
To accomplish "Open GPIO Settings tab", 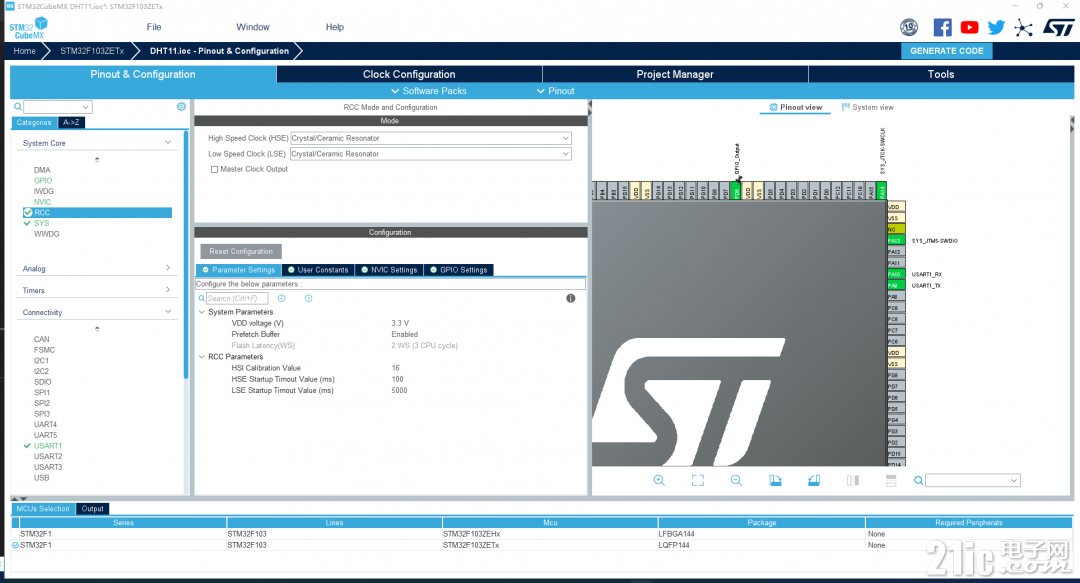I will pyautogui.click(x=459, y=270).
